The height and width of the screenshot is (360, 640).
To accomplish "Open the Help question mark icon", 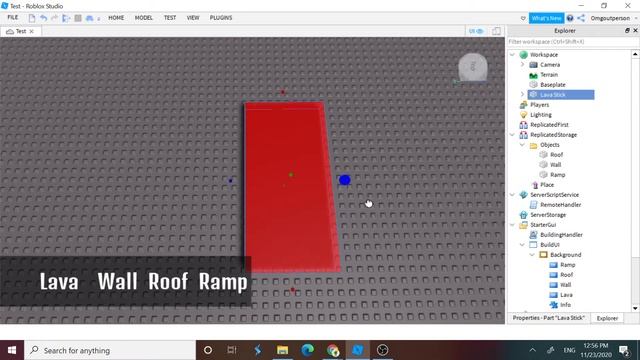I will click(570, 18).
